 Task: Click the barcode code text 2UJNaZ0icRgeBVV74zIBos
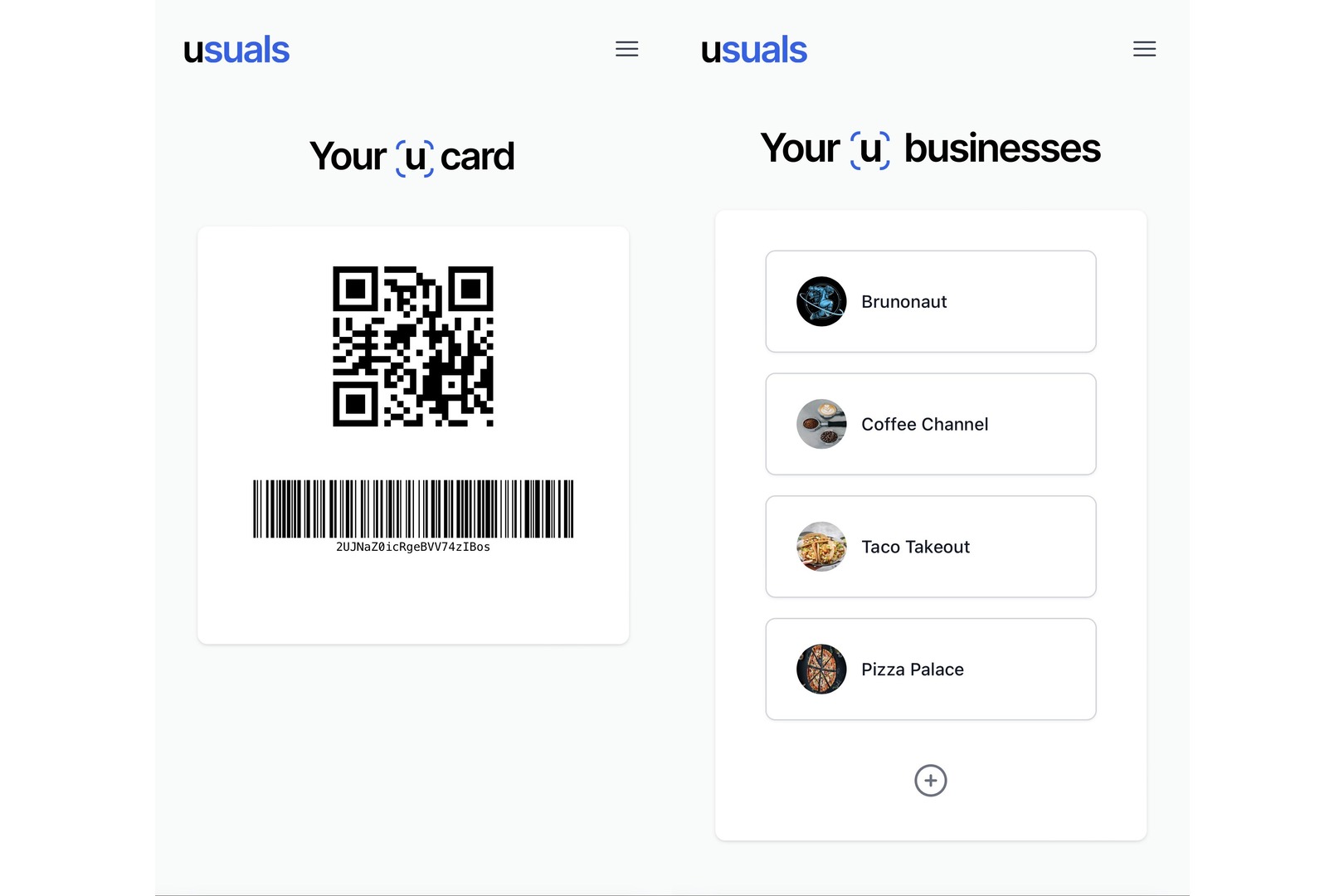coord(413,548)
